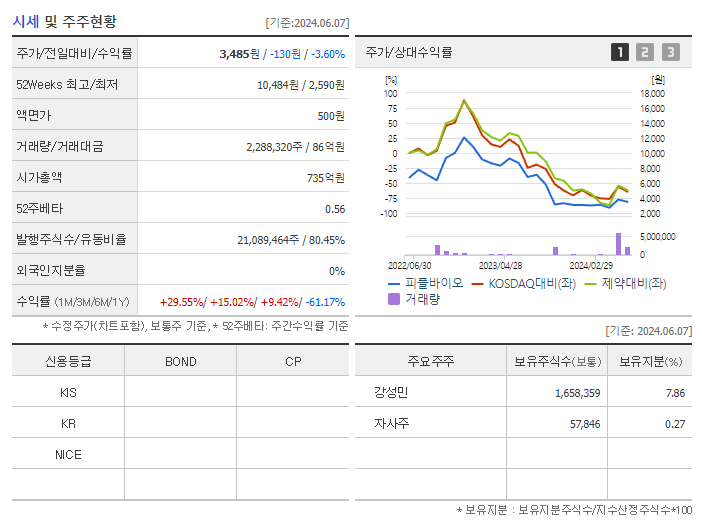The height and width of the screenshot is (525, 702).
Task: Click the 1,658,359 shares value
Action: click(x=578, y=393)
